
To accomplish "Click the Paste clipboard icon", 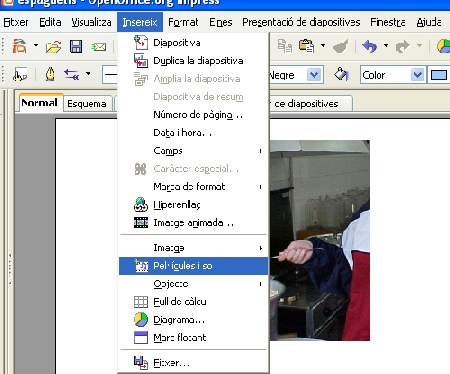I will click(x=306, y=46).
